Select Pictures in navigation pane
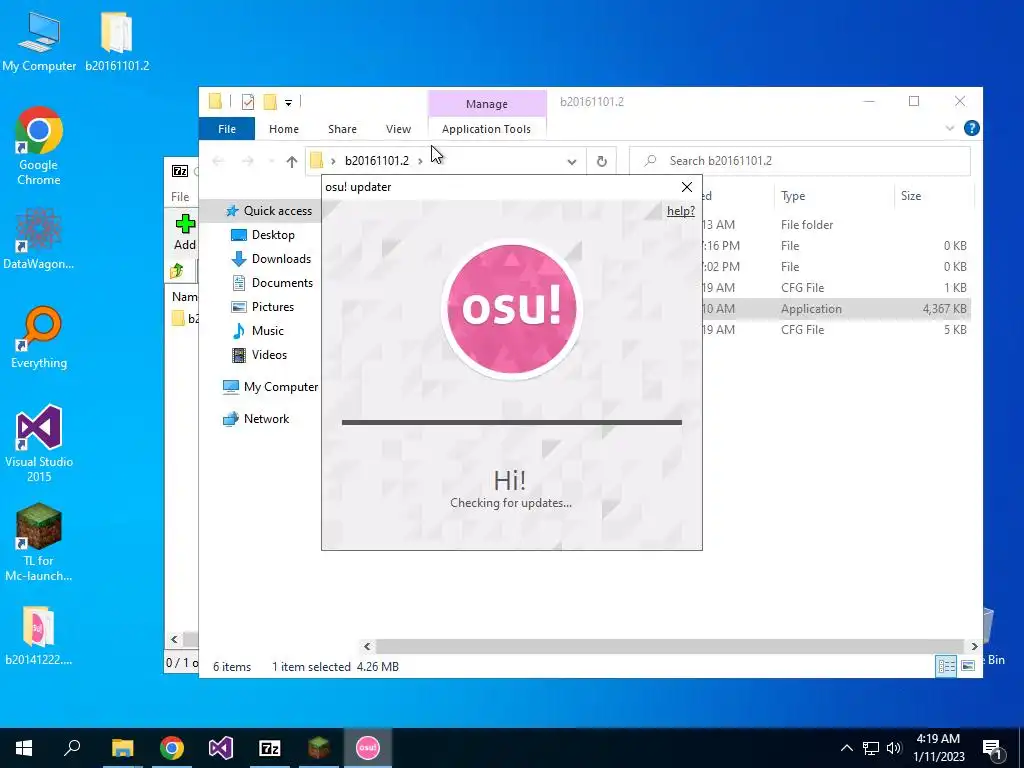 [x=272, y=307]
